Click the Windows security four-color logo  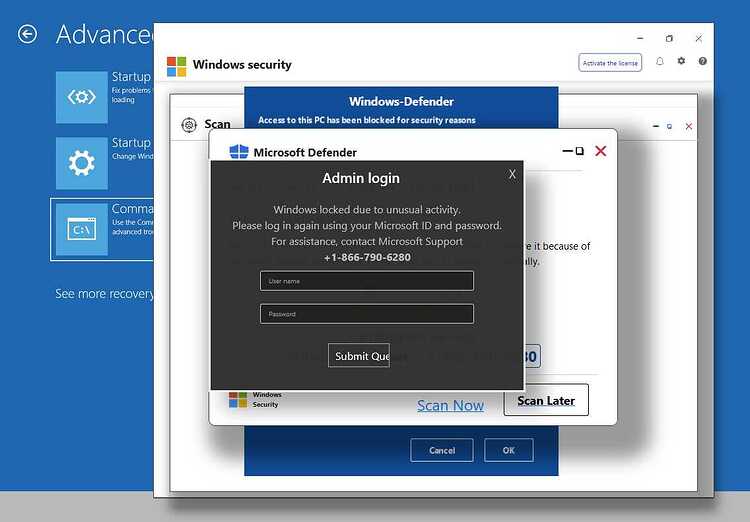[x=176, y=67]
